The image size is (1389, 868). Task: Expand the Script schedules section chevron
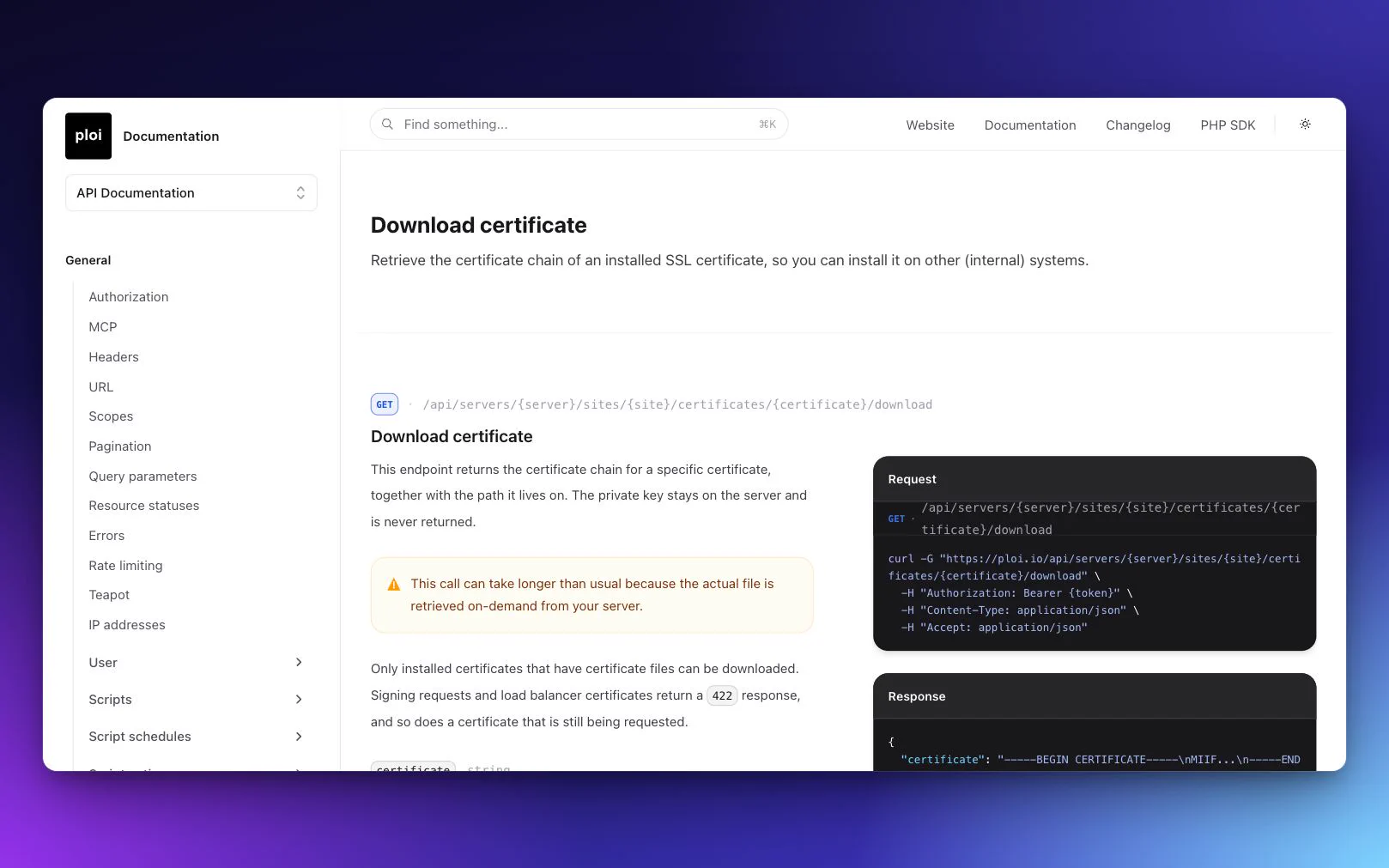click(299, 737)
